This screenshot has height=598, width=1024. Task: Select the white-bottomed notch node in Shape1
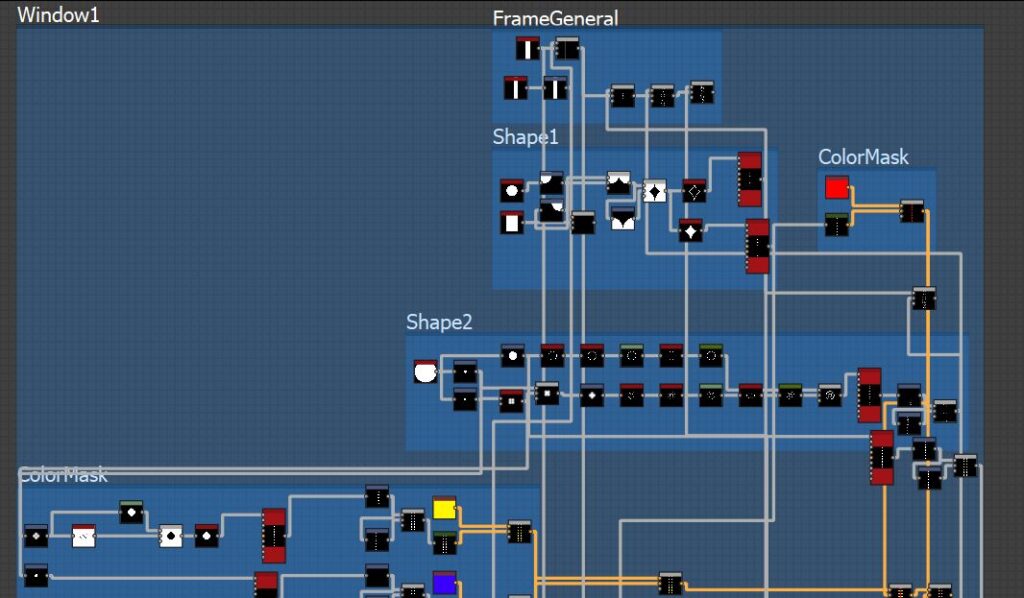coord(622,219)
